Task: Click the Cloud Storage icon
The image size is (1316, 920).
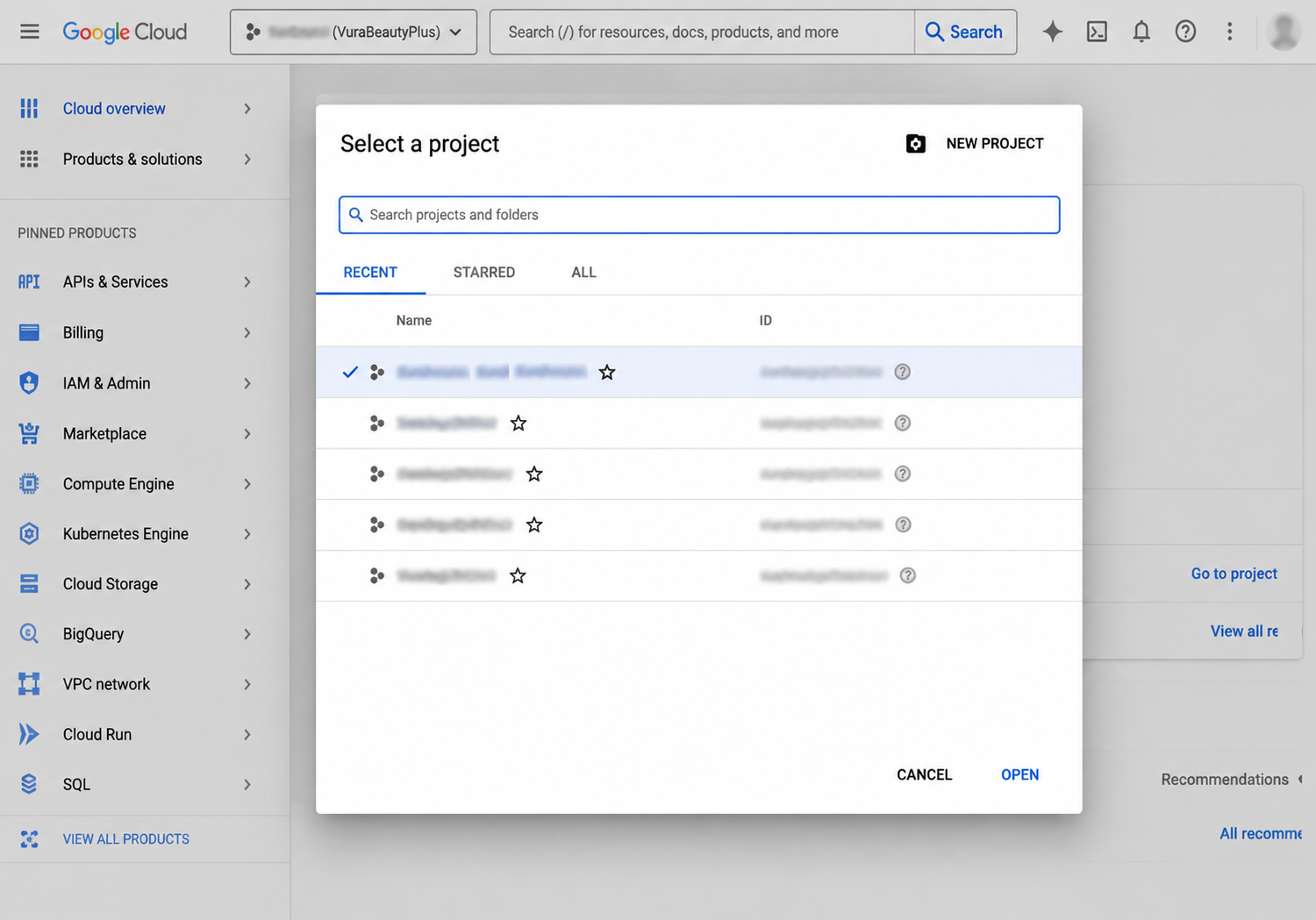Action: pos(29,583)
